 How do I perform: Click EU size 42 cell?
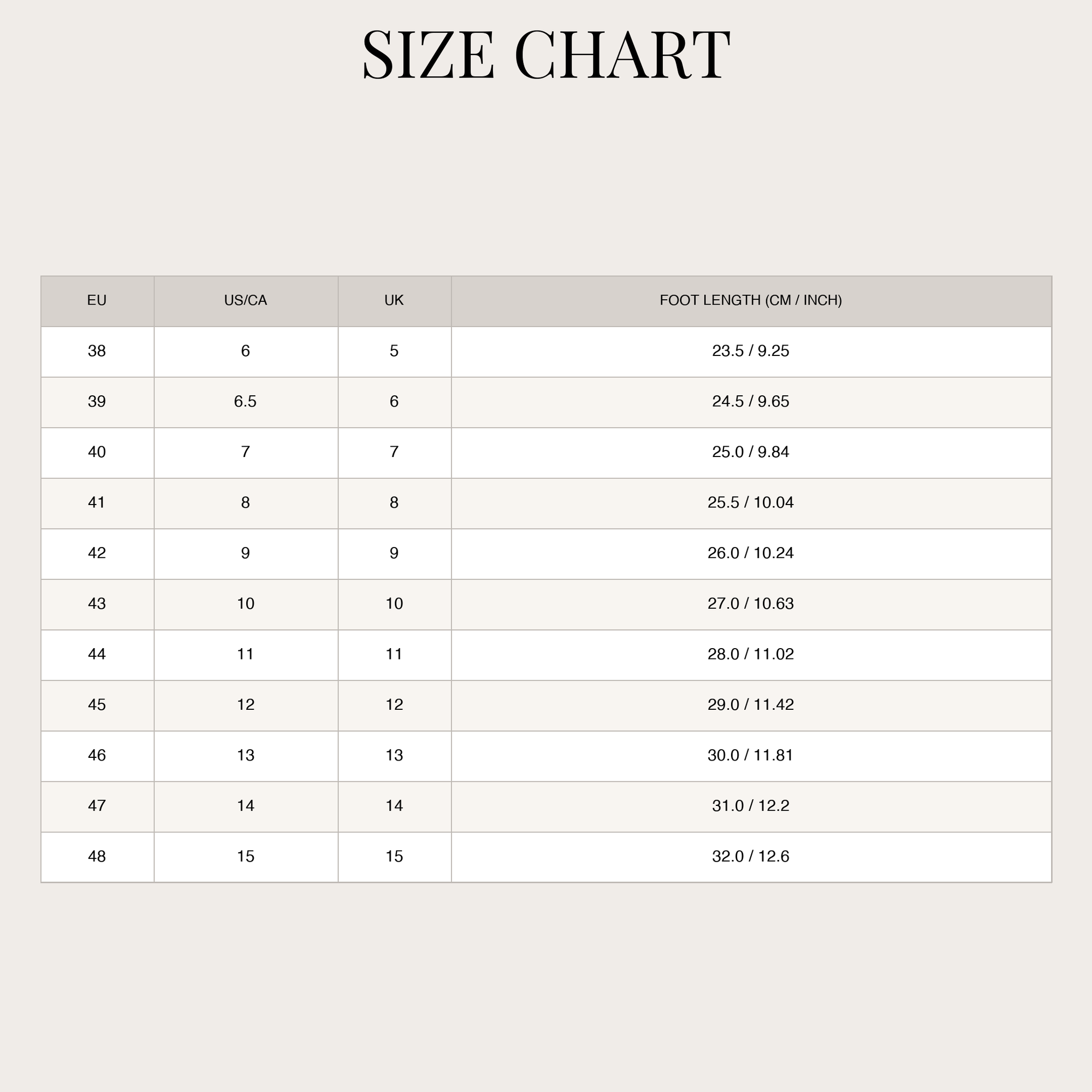(x=97, y=554)
